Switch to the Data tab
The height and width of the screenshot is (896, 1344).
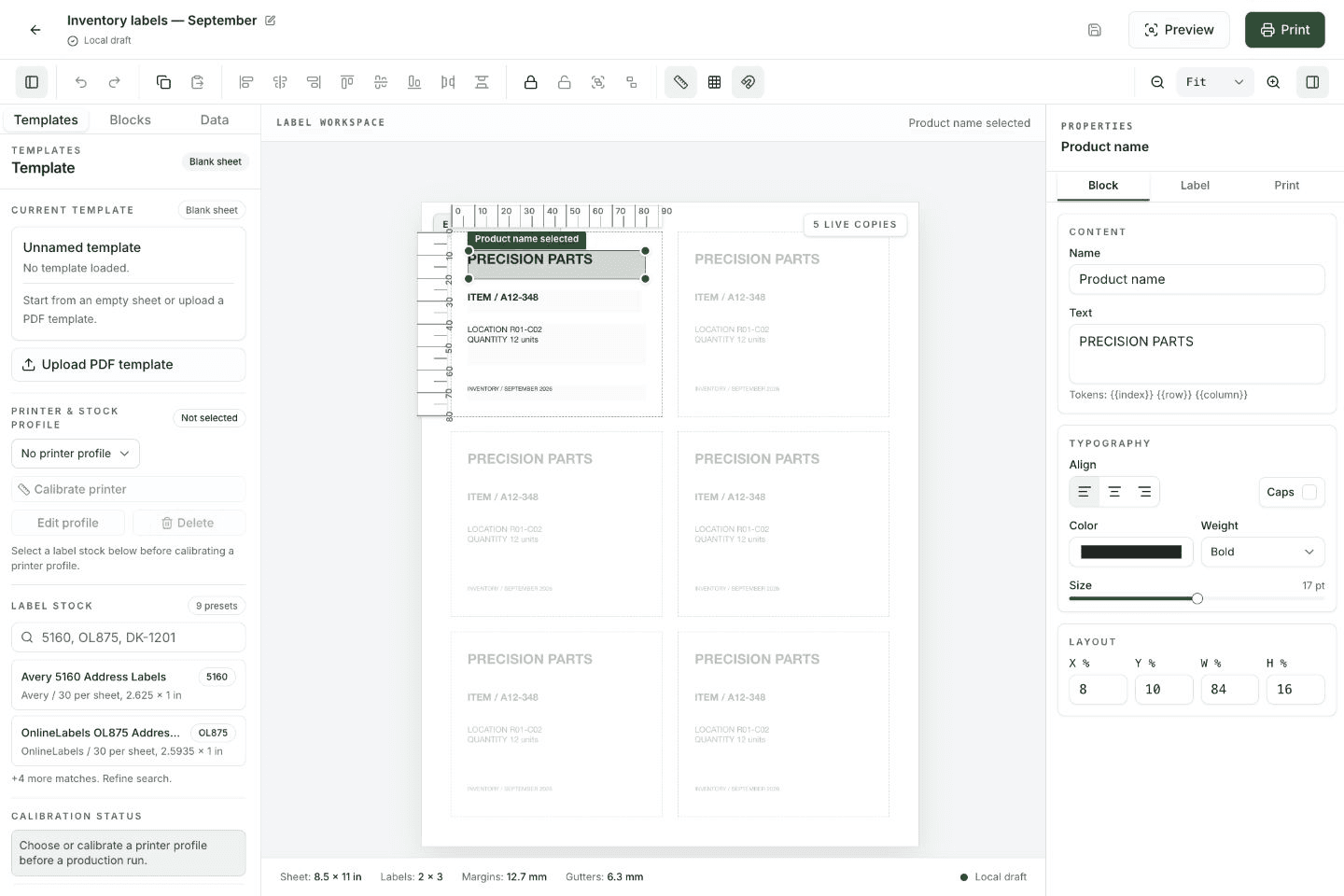(215, 119)
